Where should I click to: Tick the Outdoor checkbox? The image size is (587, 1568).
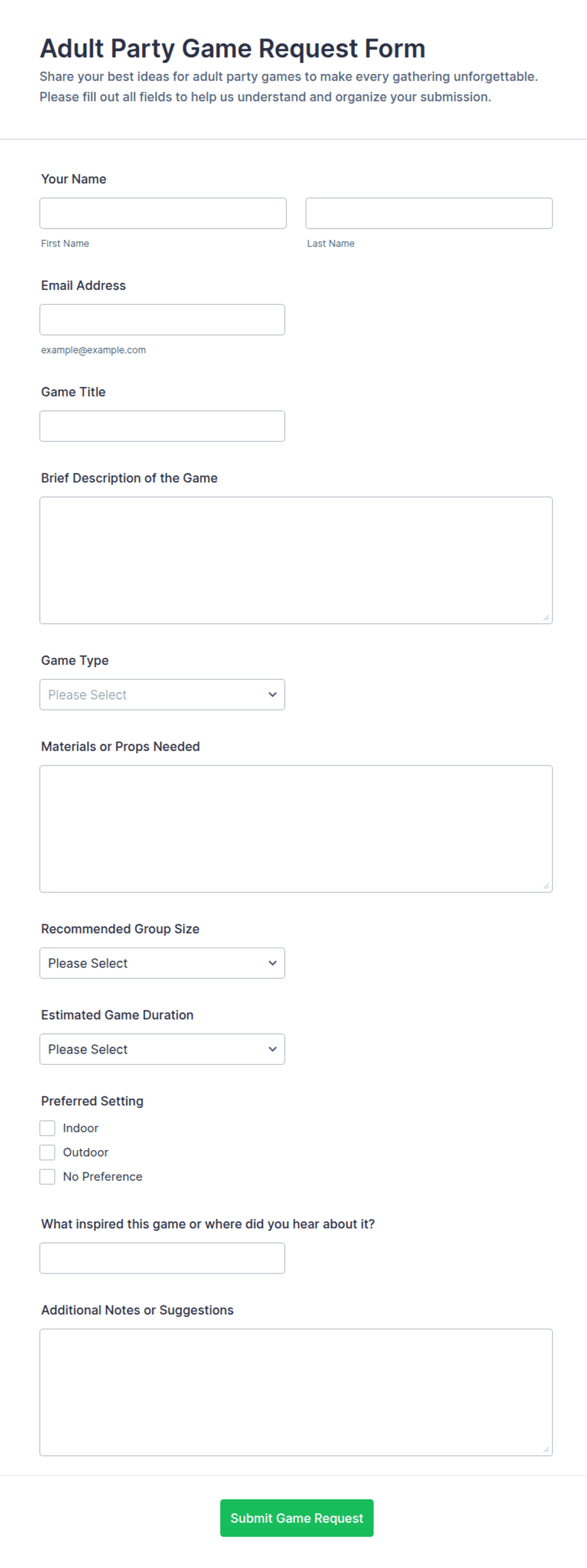[x=47, y=1153]
